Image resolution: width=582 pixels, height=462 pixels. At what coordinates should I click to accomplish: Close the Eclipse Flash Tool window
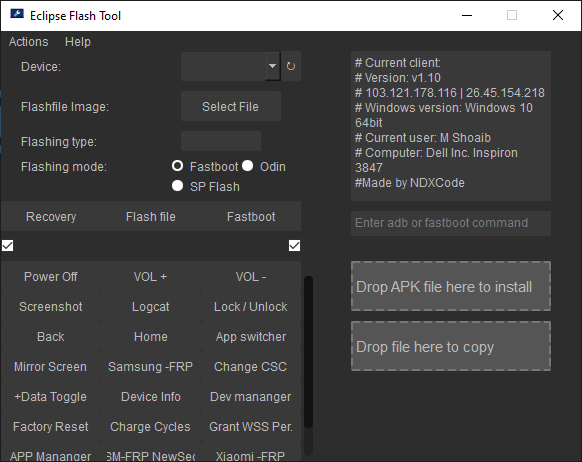(x=558, y=16)
